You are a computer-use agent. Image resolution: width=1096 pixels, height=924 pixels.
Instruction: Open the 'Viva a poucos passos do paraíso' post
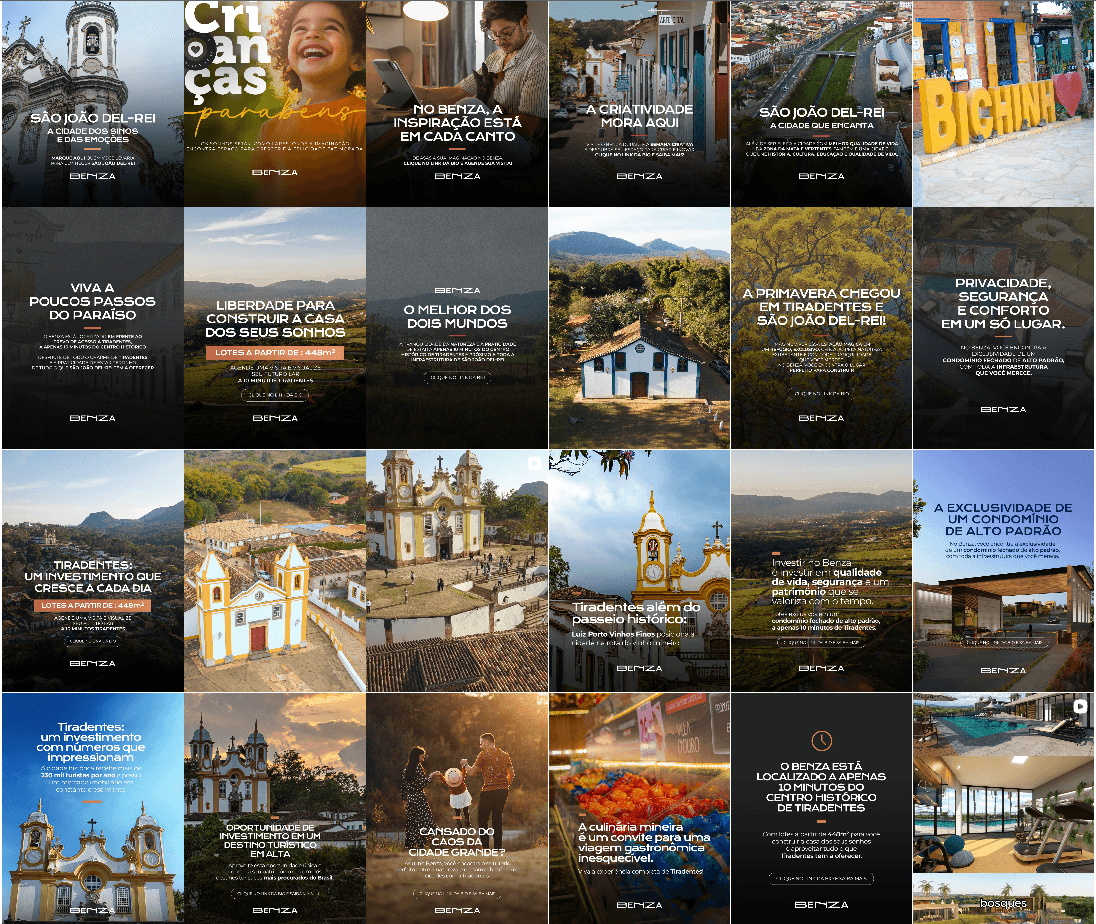click(92, 328)
